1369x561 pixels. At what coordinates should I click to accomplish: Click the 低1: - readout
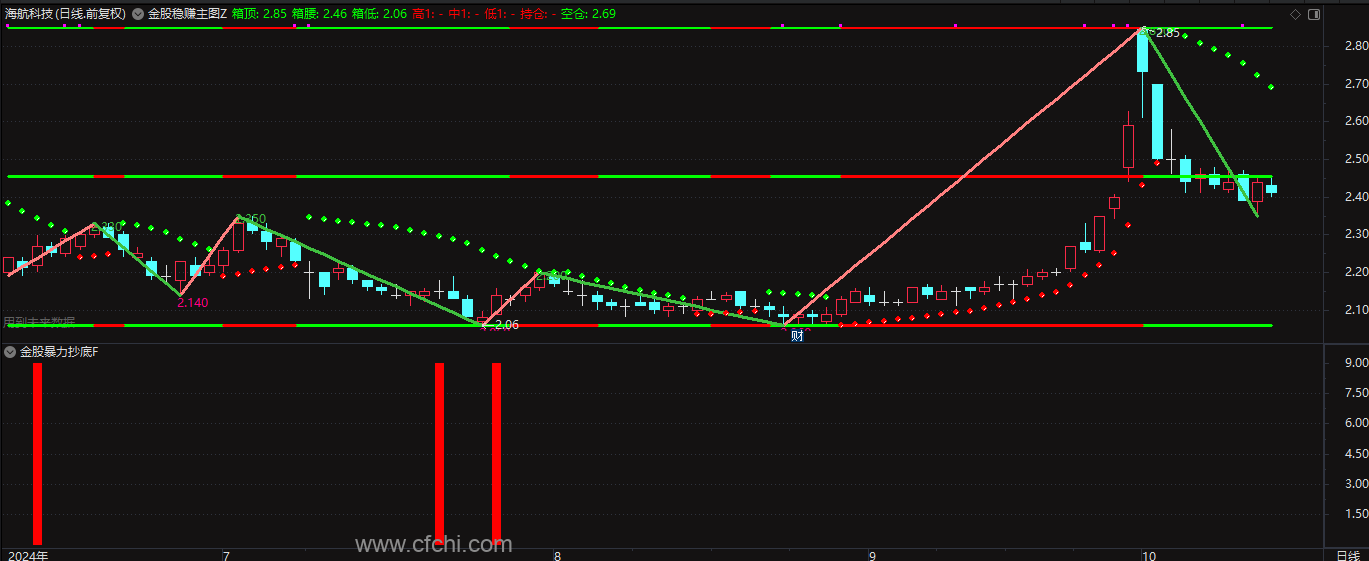[x=500, y=14]
